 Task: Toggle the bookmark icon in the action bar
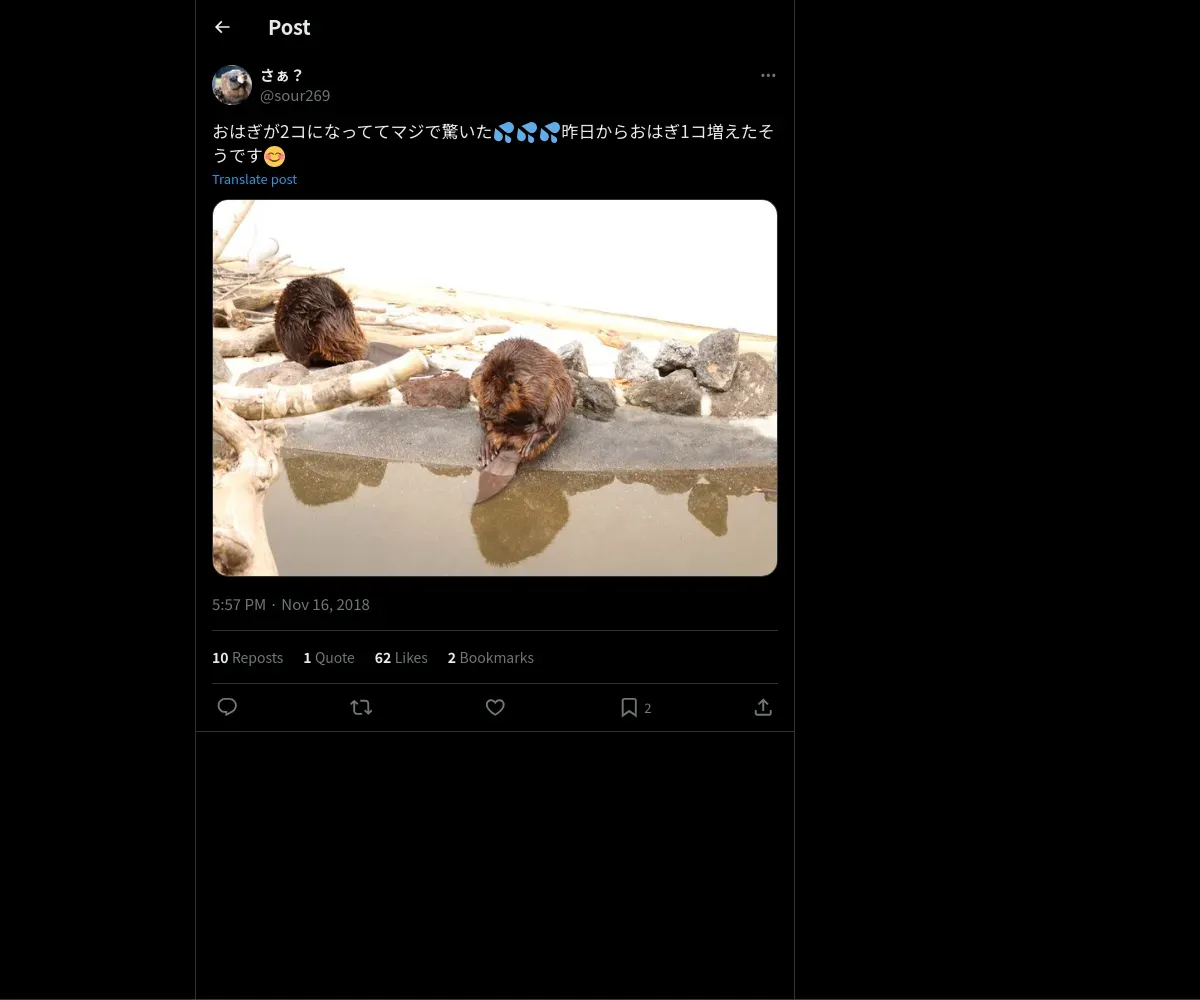point(629,707)
